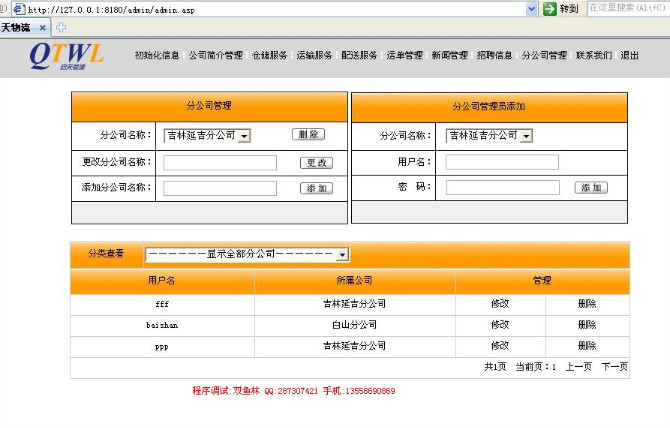Click username cell fff
Screen dimensions: 670x428
(162, 304)
